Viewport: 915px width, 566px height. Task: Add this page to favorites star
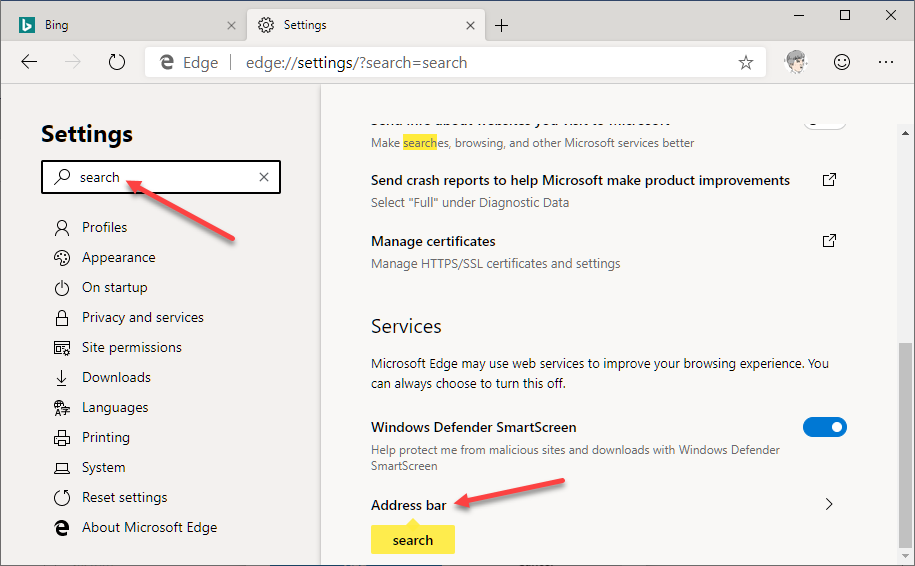(x=745, y=62)
